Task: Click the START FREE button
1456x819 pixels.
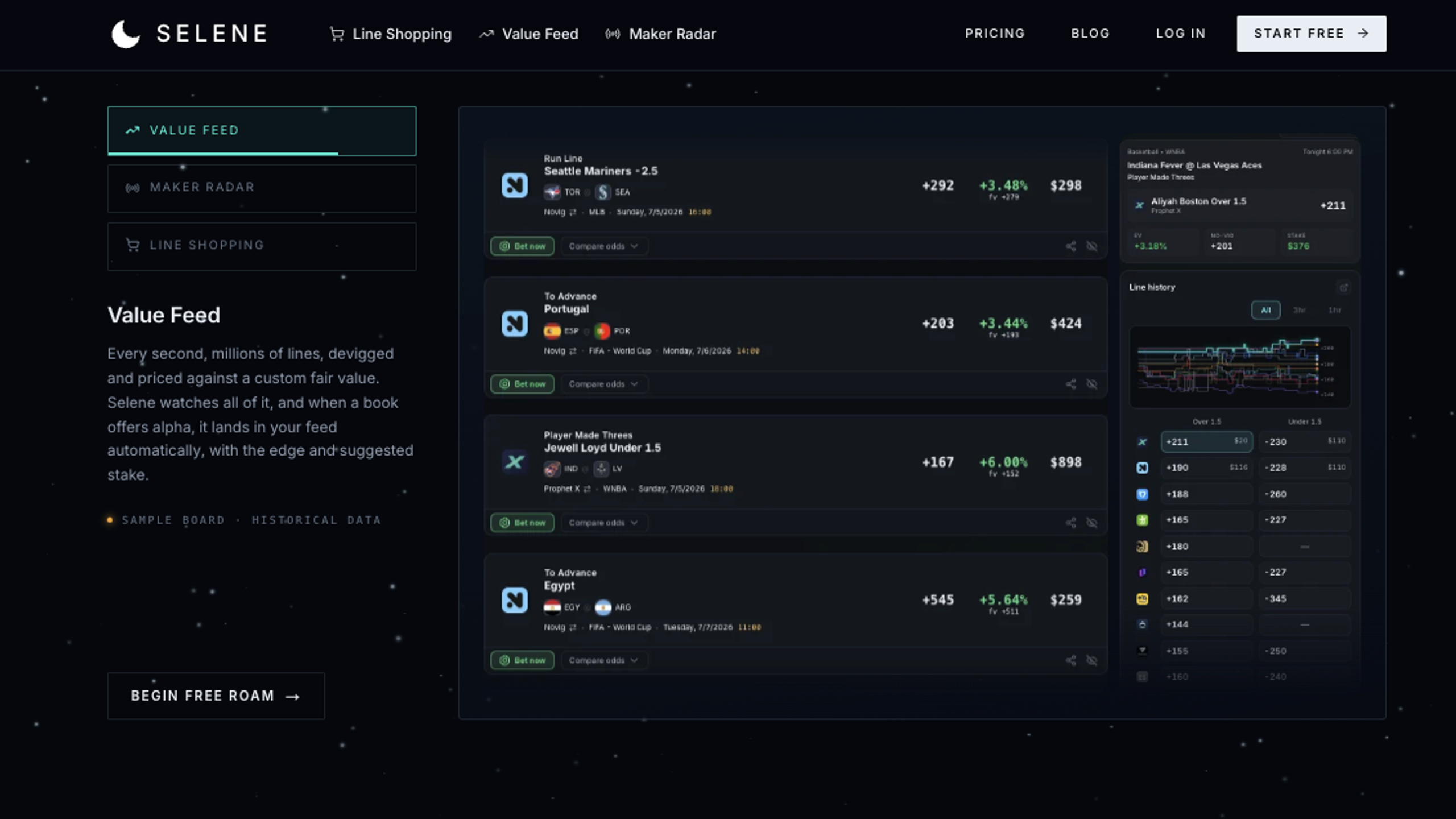Action: click(1311, 34)
